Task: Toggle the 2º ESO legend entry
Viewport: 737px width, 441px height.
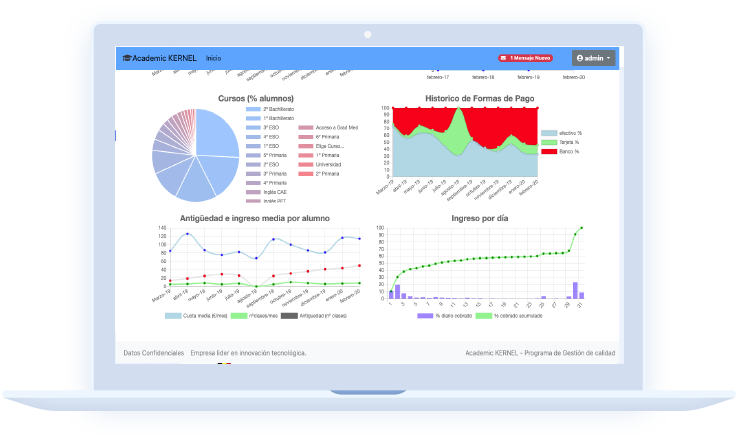Action: (262, 165)
